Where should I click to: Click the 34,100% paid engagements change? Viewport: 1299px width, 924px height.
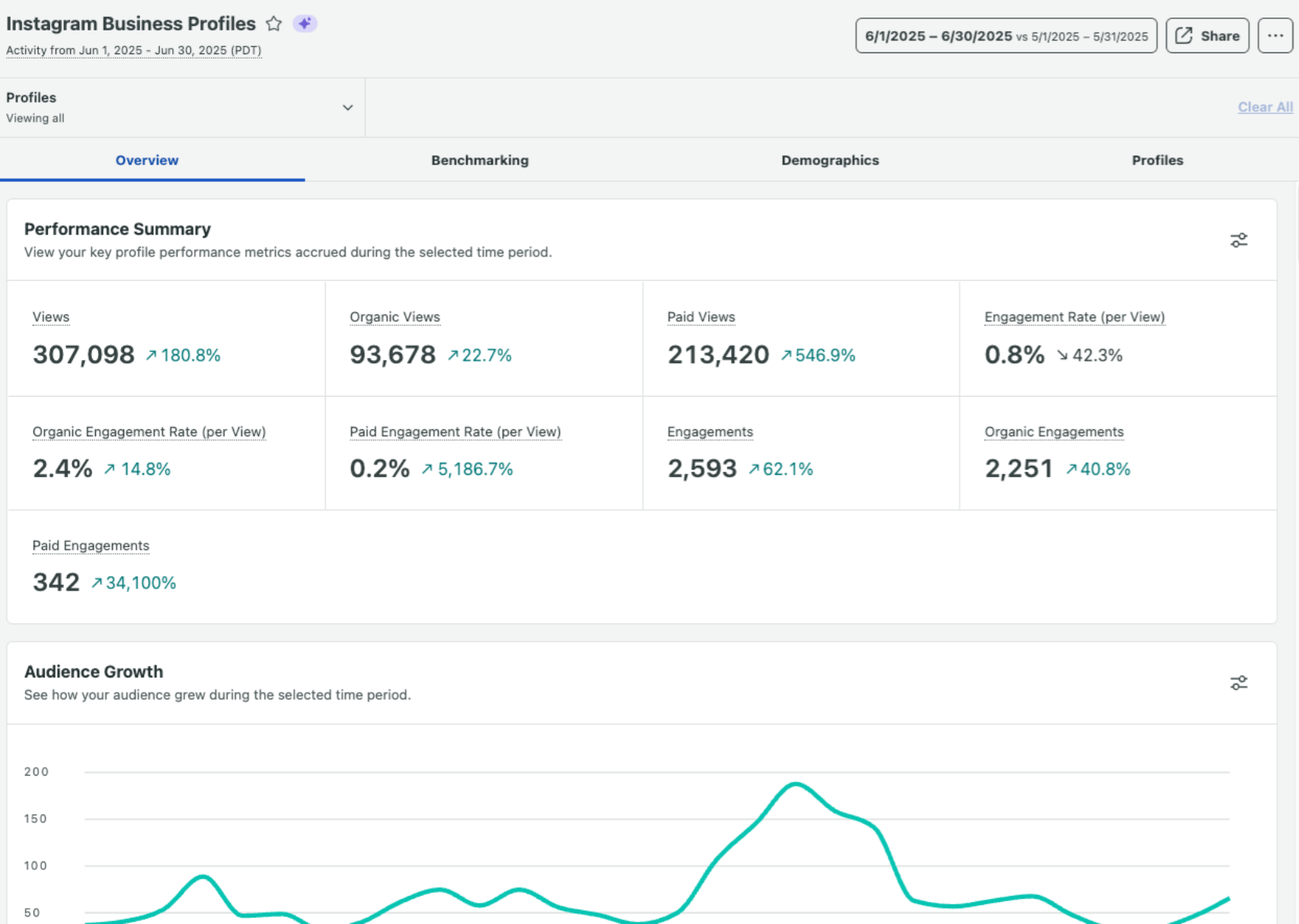133,583
